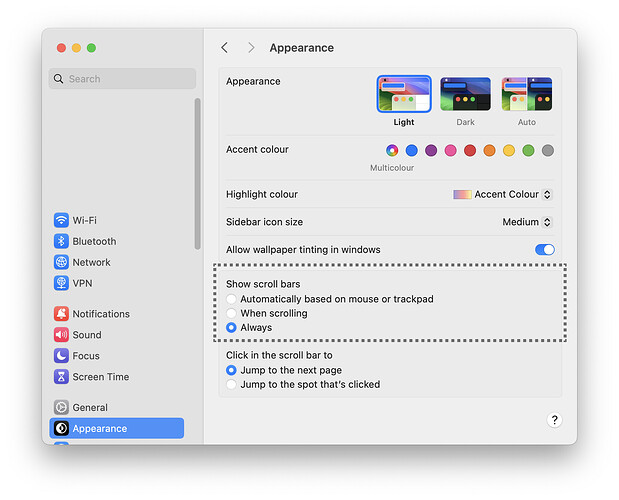Select Bluetooth in the sidebar

pyautogui.click(x=93, y=241)
